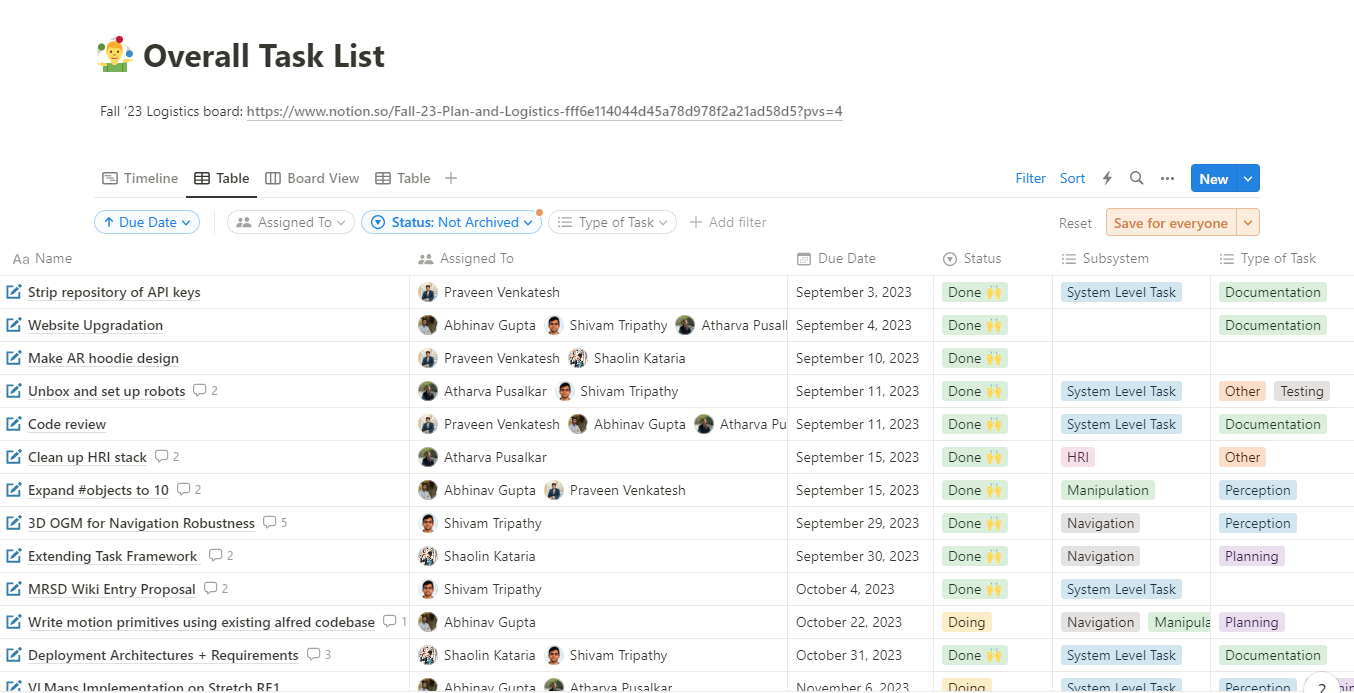
Task: Switch to the Board View tab
Action: 312,178
